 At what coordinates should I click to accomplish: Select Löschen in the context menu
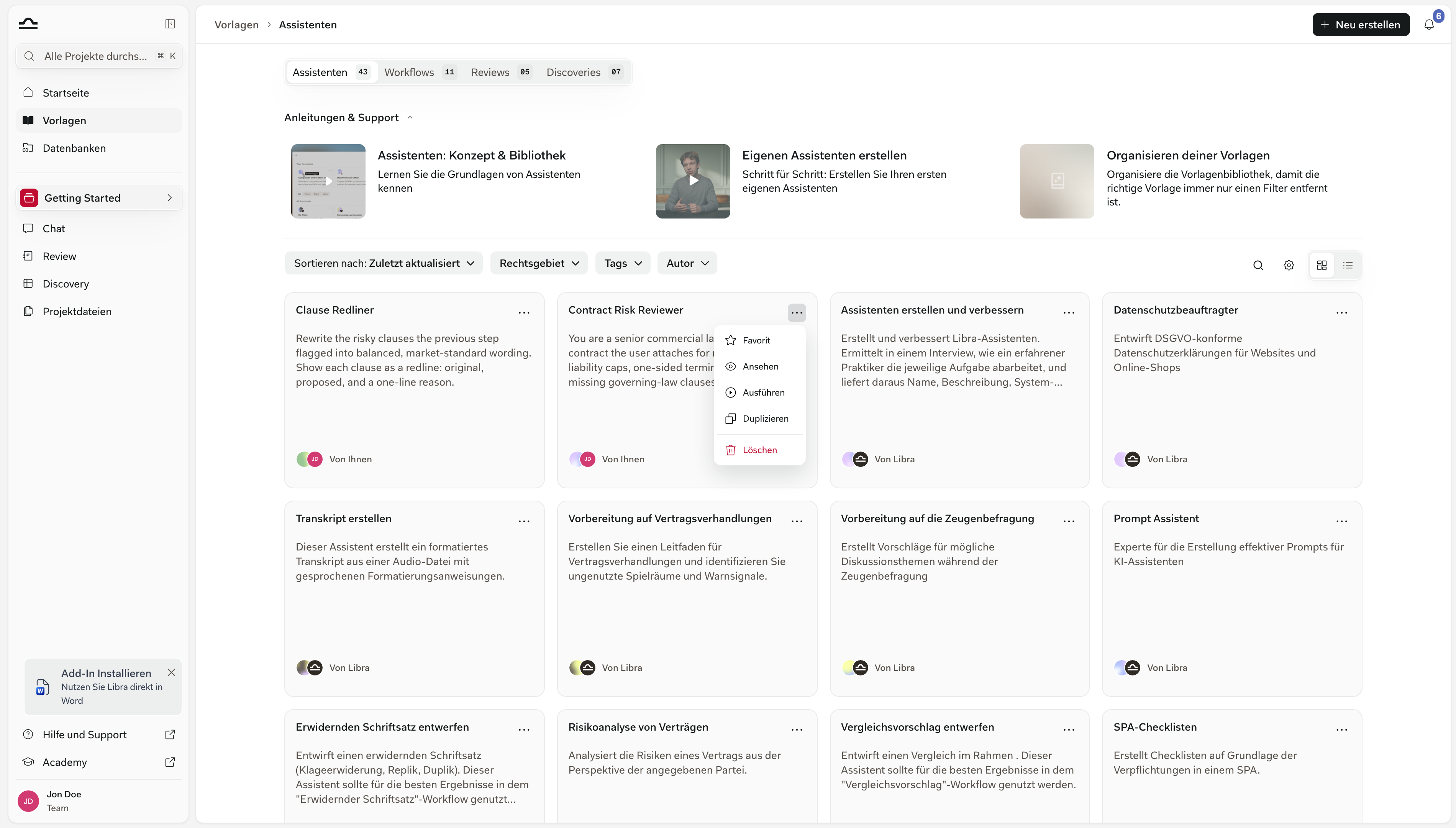coord(759,450)
